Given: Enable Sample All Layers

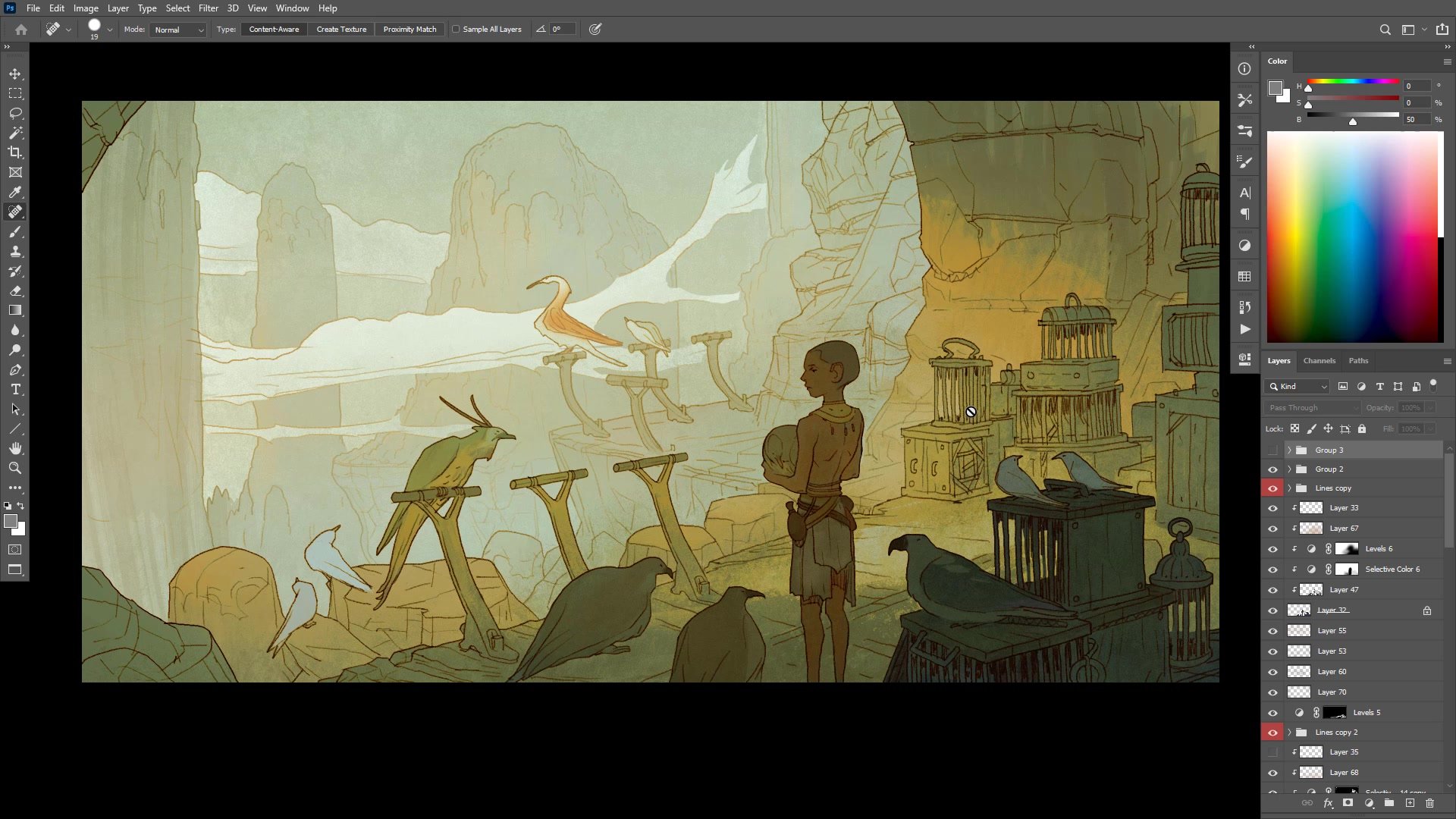Looking at the screenshot, I should click(455, 29).
